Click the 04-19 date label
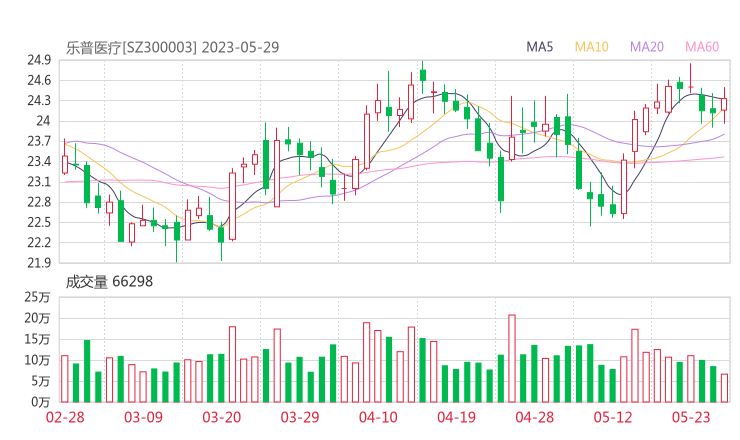This screenshot has width=740, height=440. point(456,417)
